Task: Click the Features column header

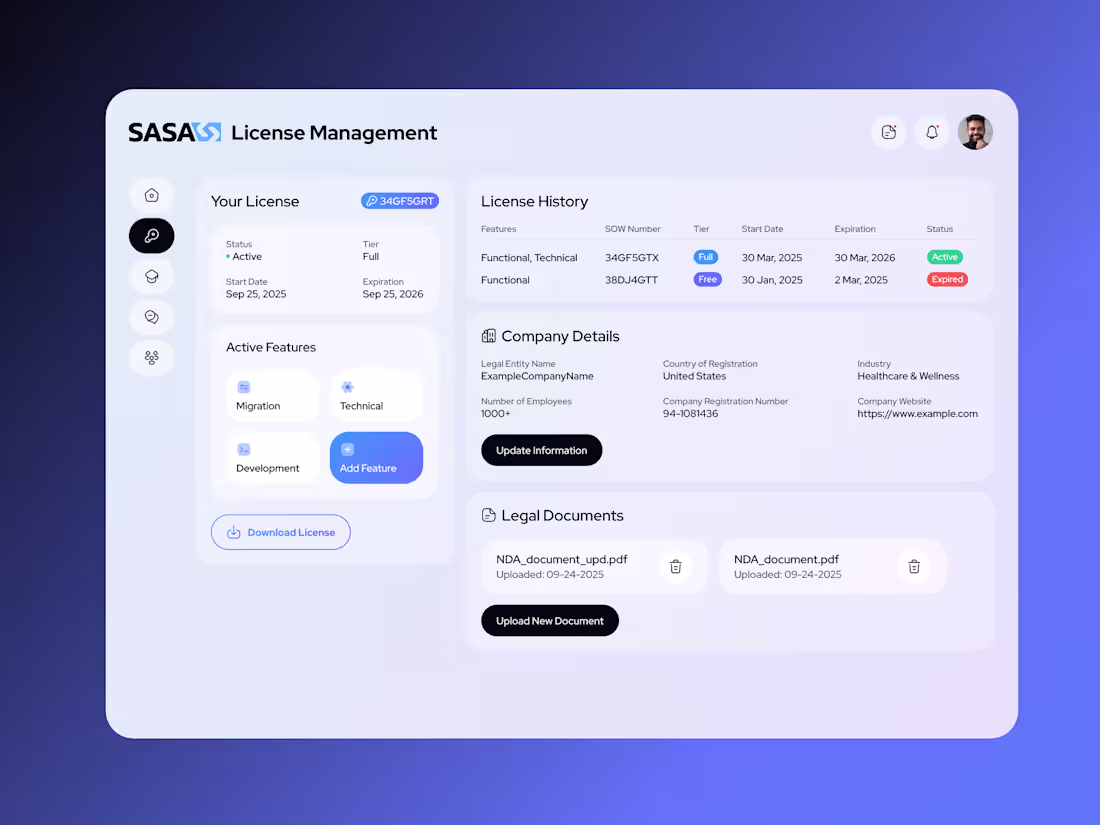Action: (499, 229)
